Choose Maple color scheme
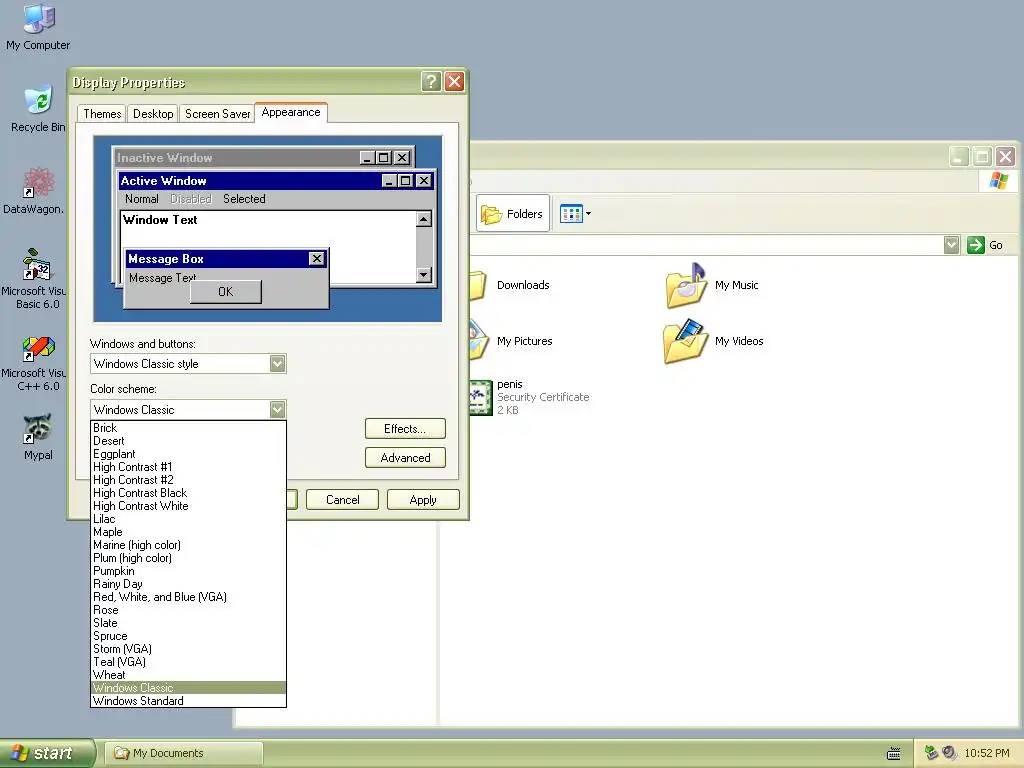The width and height of the screenshot is (1024, 768). click(188, 532)
